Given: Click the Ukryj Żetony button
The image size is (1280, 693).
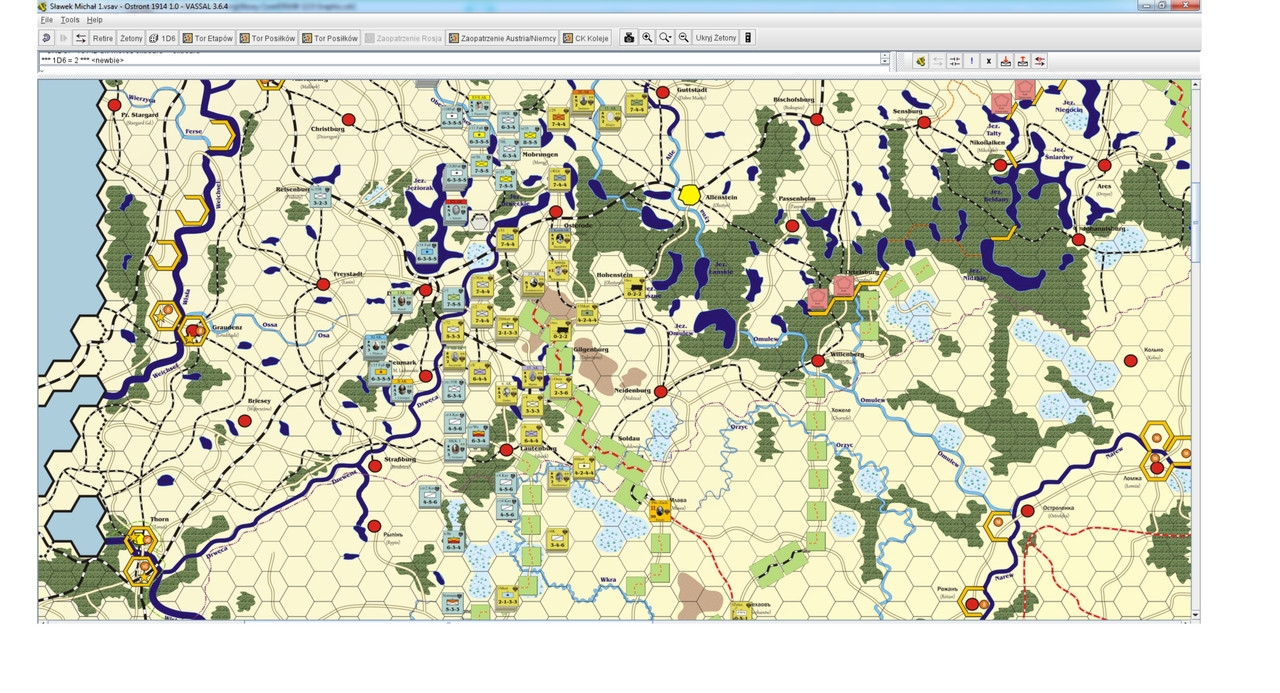Looking at the screenshot, I should tap(716, 38).
